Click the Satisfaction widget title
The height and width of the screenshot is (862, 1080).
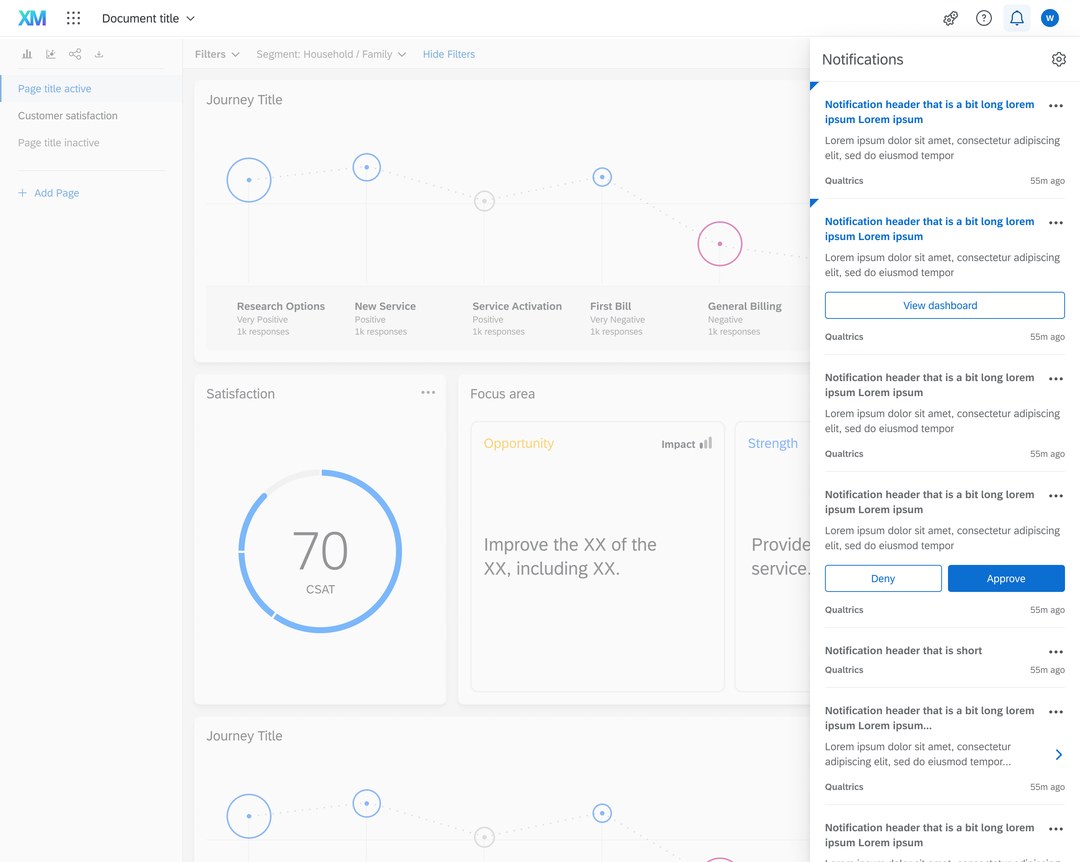[240, 393]
